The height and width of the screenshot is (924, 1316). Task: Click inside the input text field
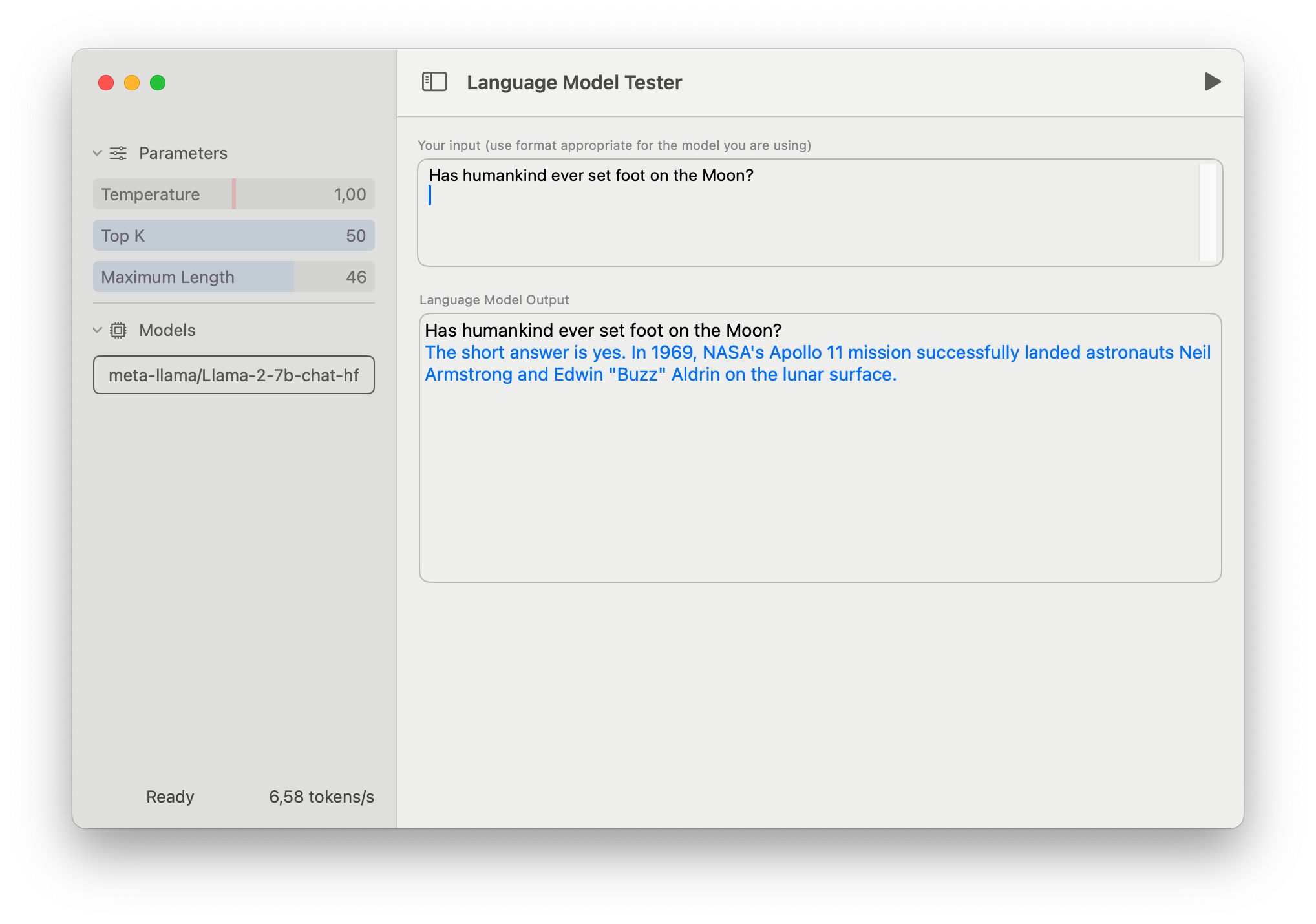(808, 220)
